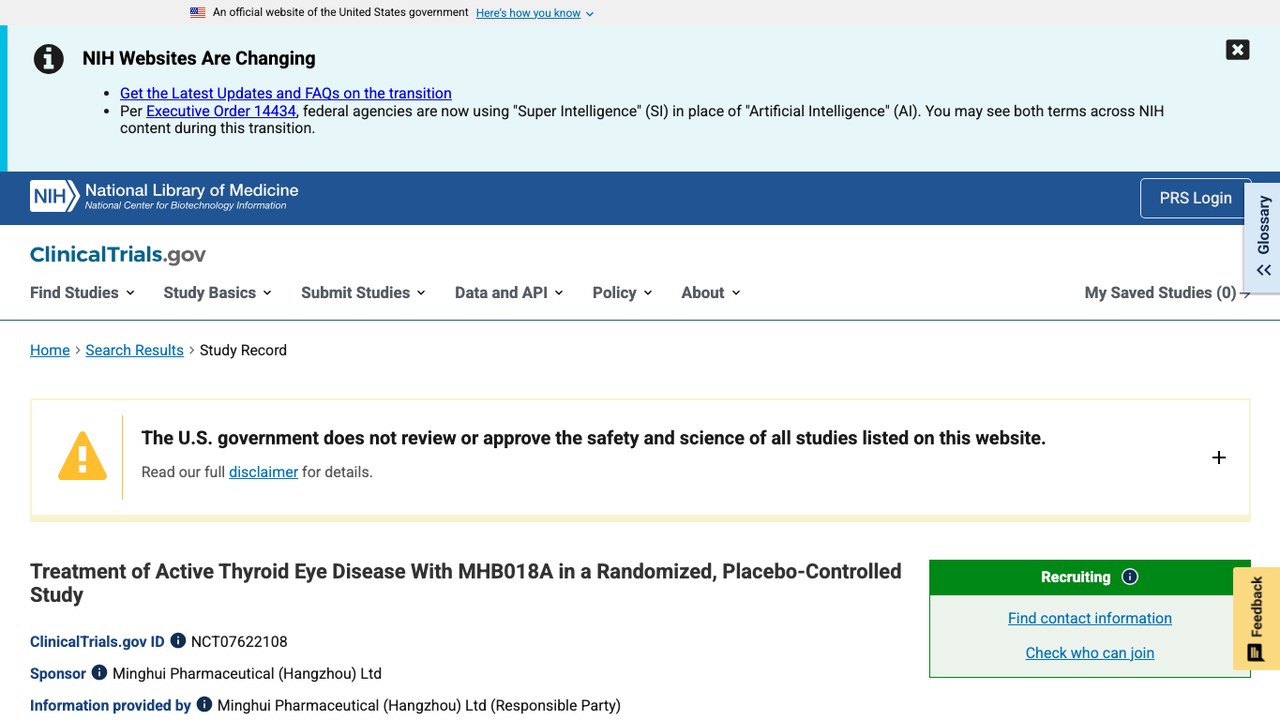1280x720 pixels.
Task: Open Find contact information link
Action: [1090, 618]
